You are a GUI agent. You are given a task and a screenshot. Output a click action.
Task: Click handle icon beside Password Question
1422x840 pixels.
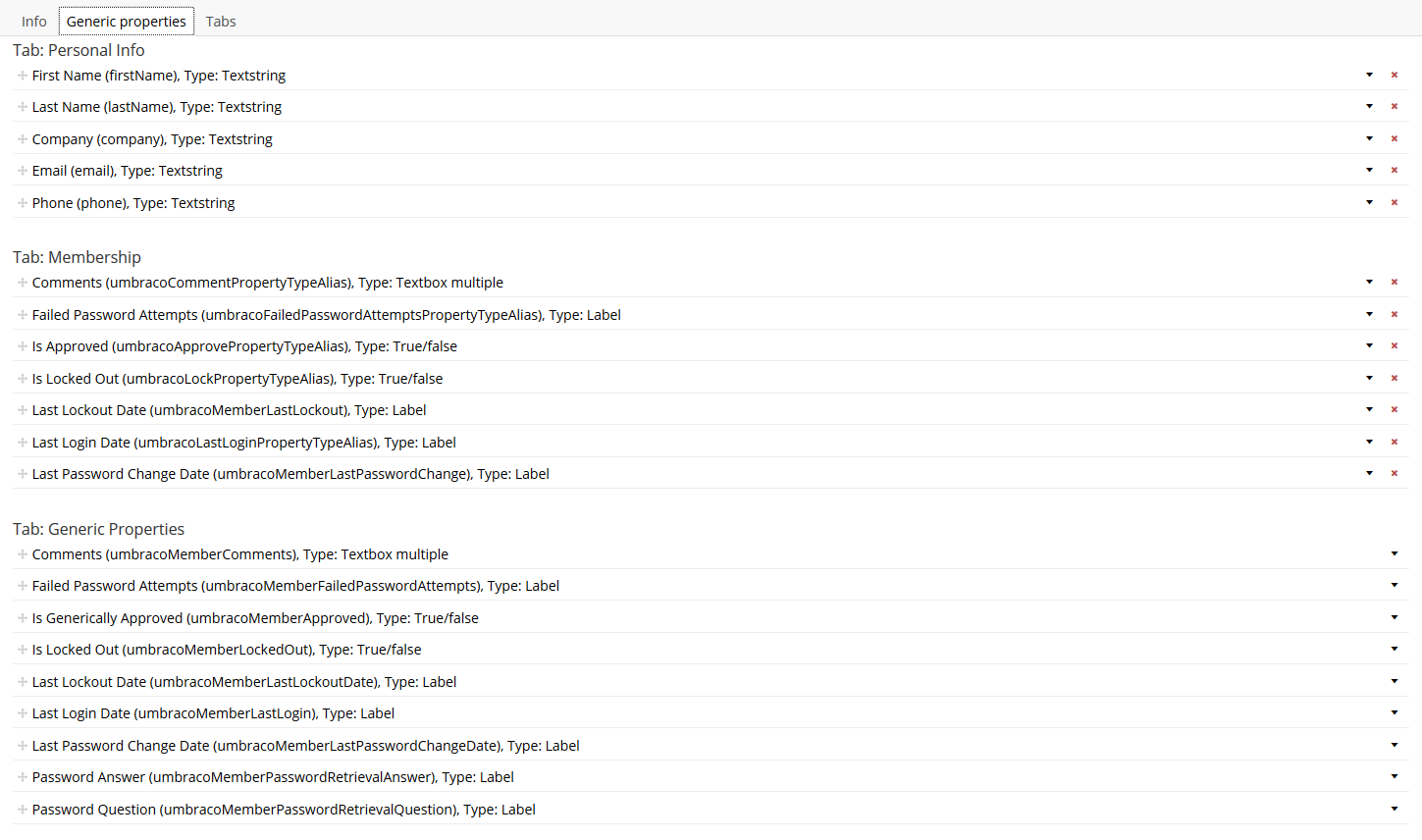point(23,809)
